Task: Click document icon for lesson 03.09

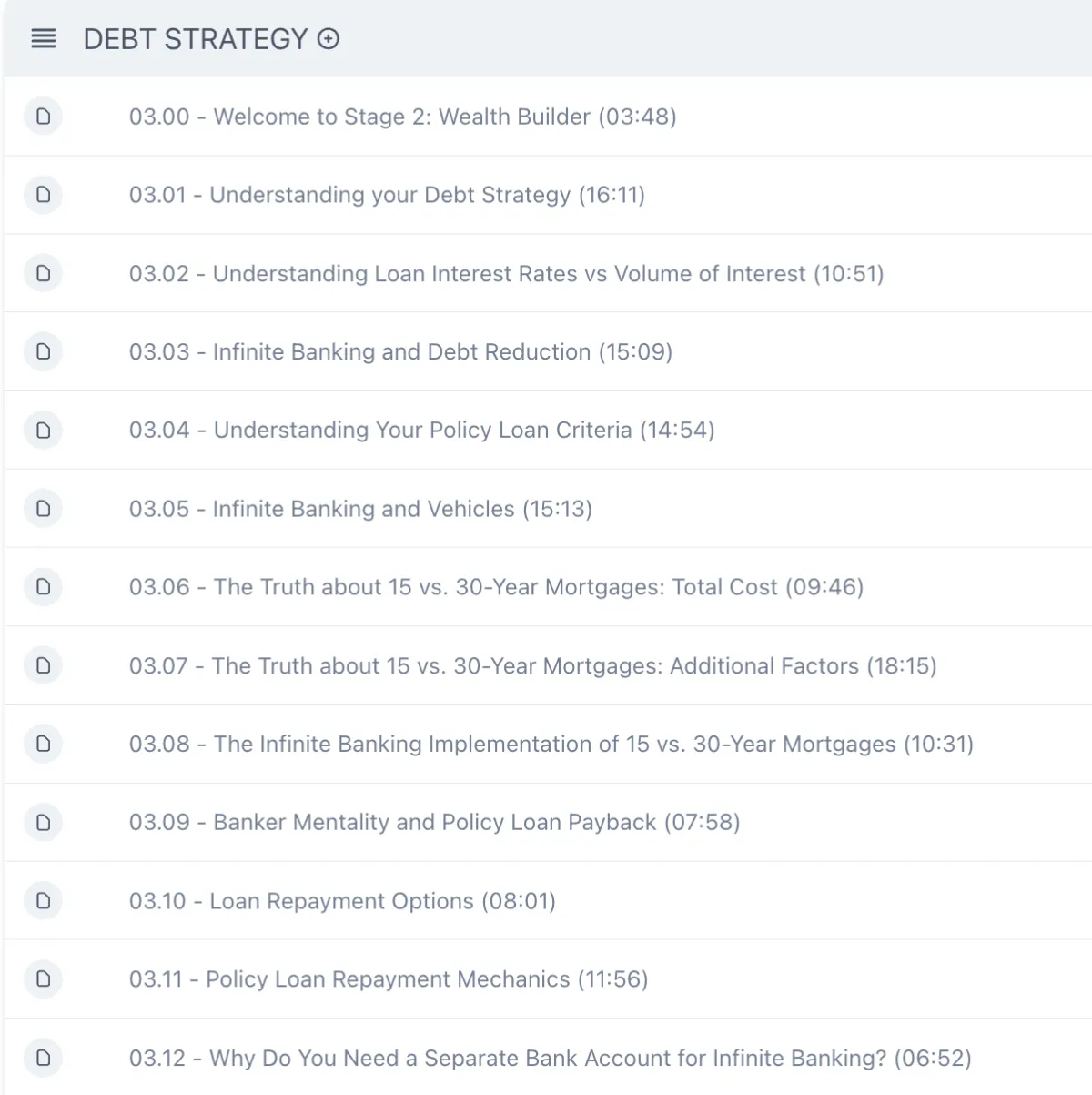Action: coord(43,823)
